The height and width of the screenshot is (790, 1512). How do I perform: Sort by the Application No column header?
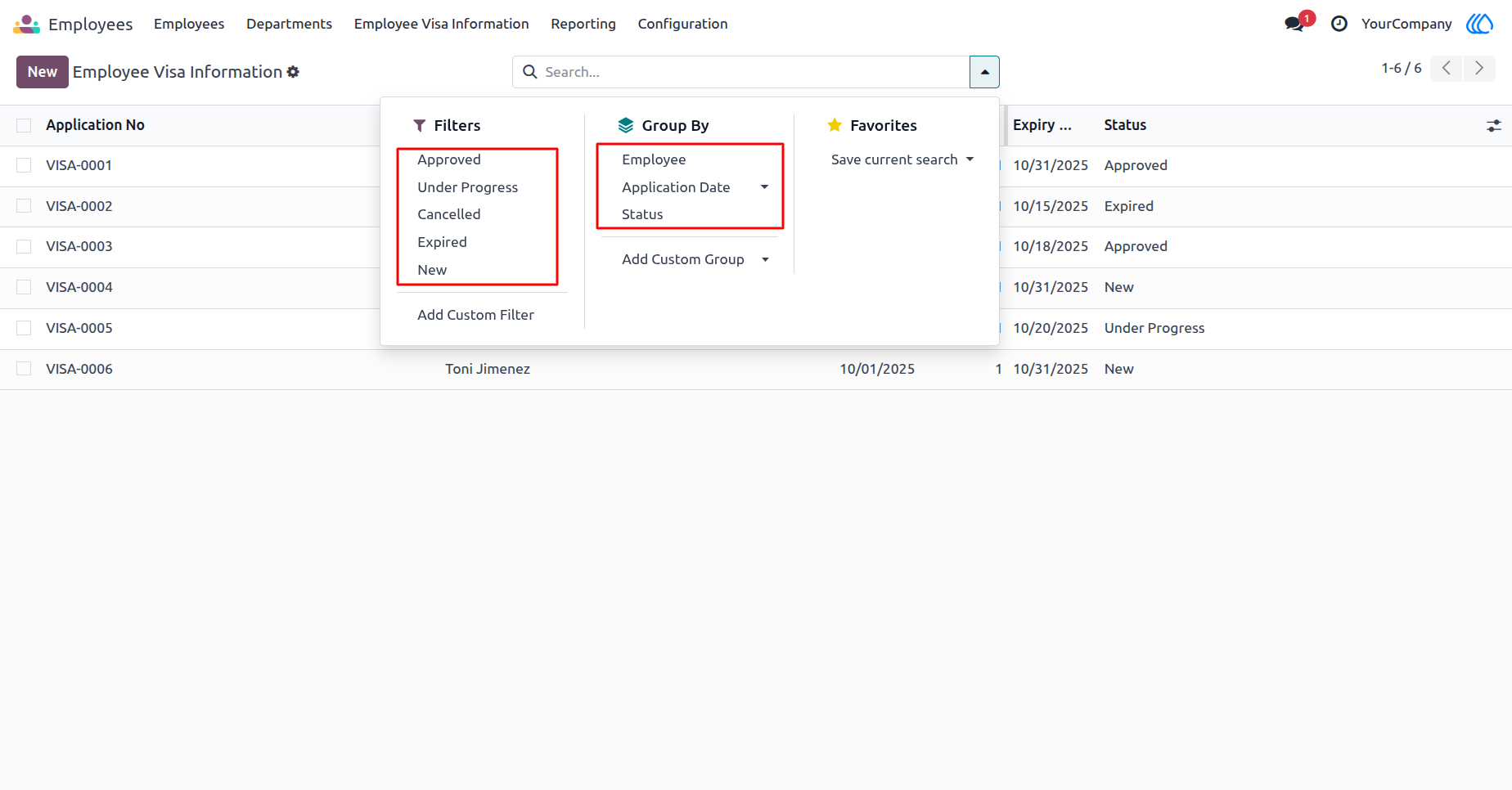95,125
